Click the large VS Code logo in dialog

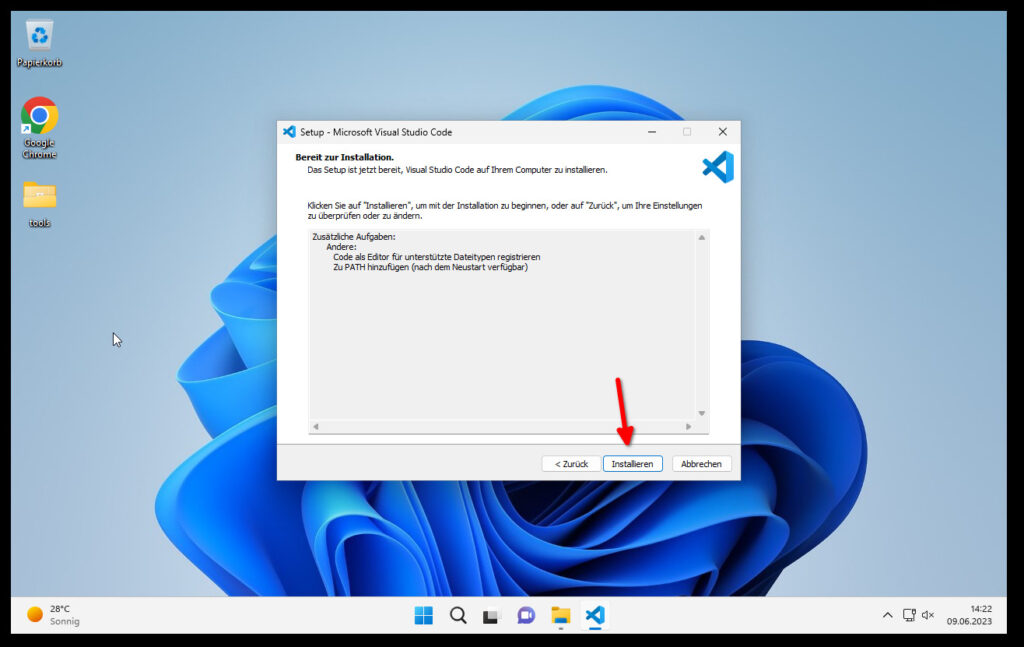pos(717,167)
